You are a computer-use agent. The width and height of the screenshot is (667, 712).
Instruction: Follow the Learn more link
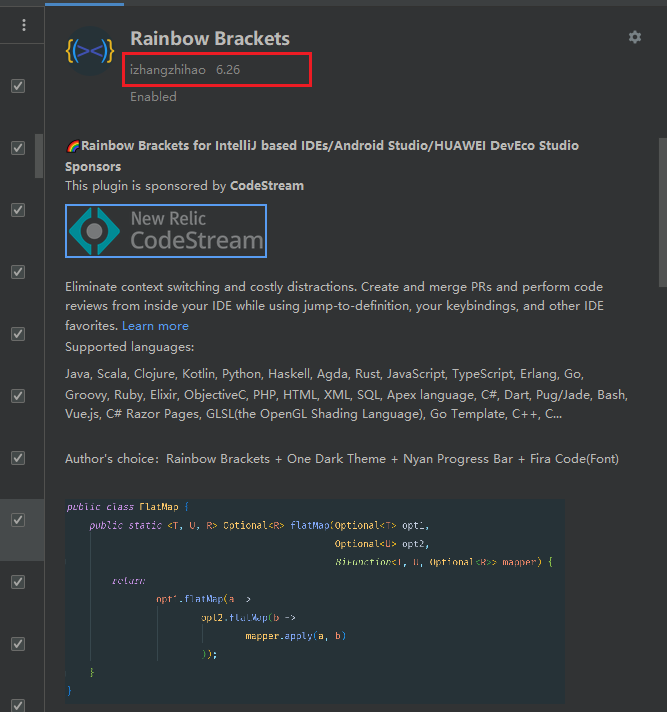pos(155,326)
